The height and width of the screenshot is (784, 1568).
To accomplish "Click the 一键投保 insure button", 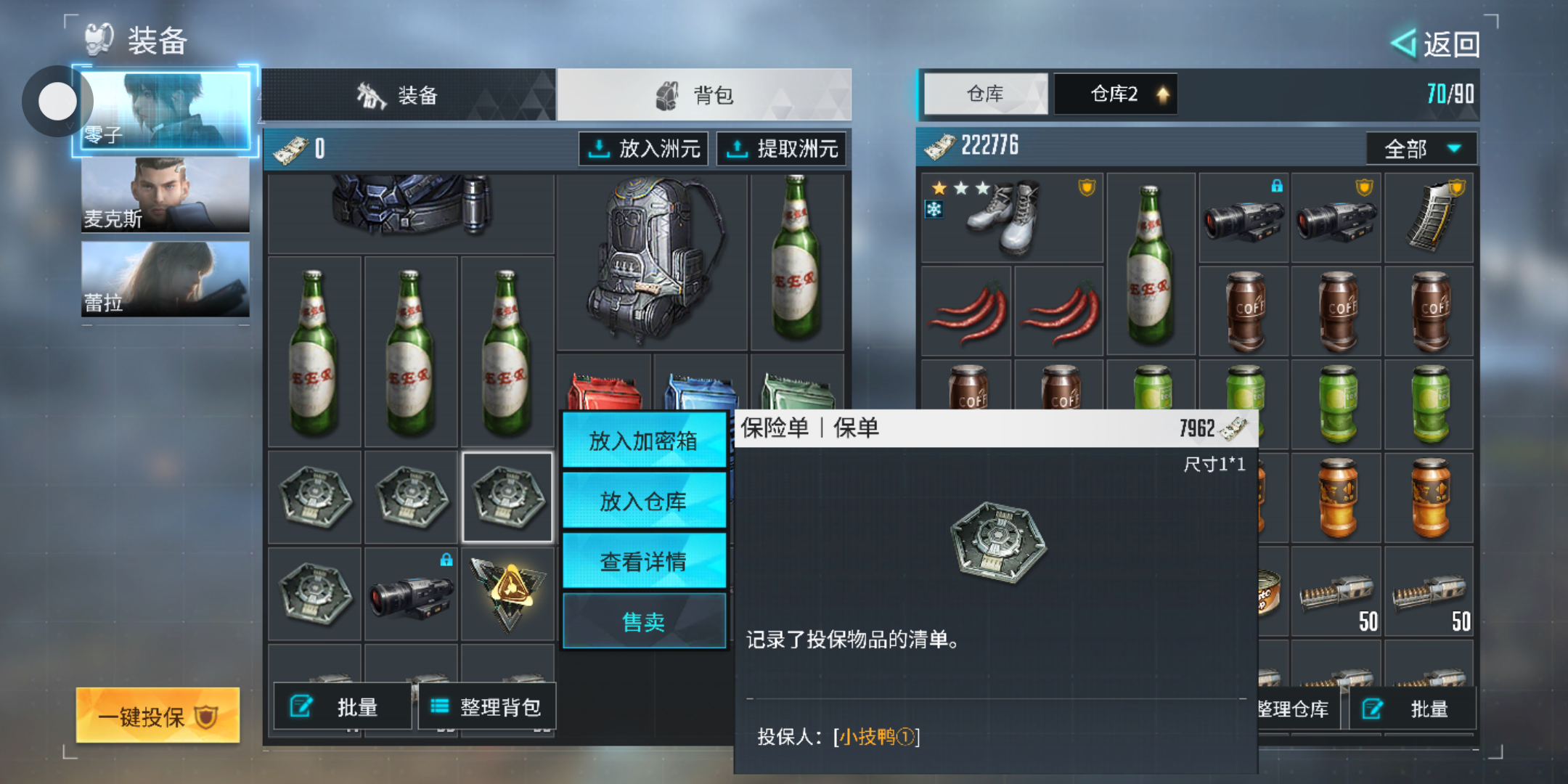I will click(x=158, y=716).
